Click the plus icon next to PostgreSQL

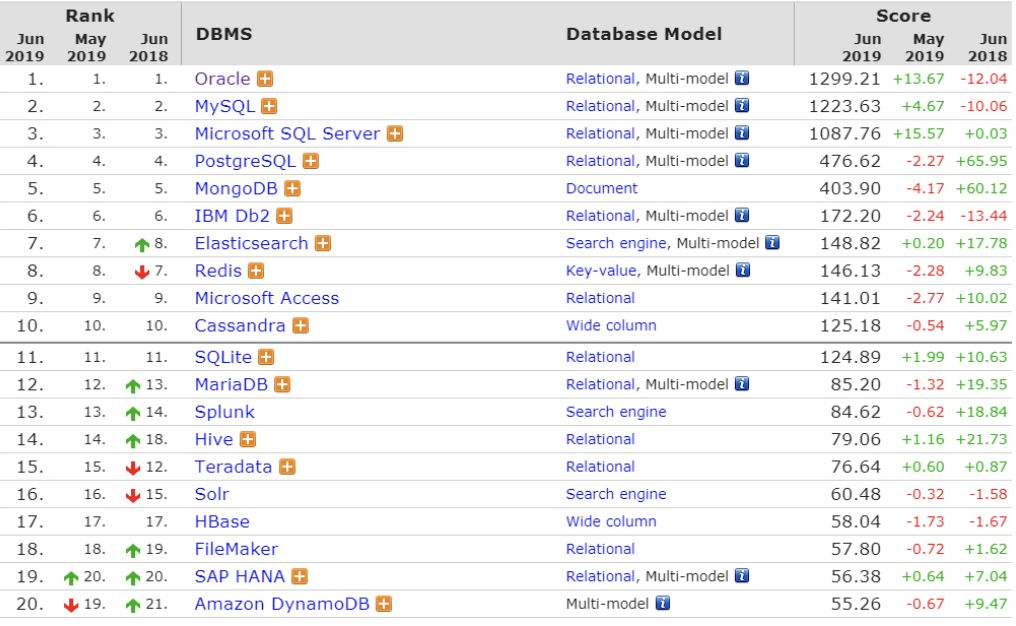(x=311, y=161)
